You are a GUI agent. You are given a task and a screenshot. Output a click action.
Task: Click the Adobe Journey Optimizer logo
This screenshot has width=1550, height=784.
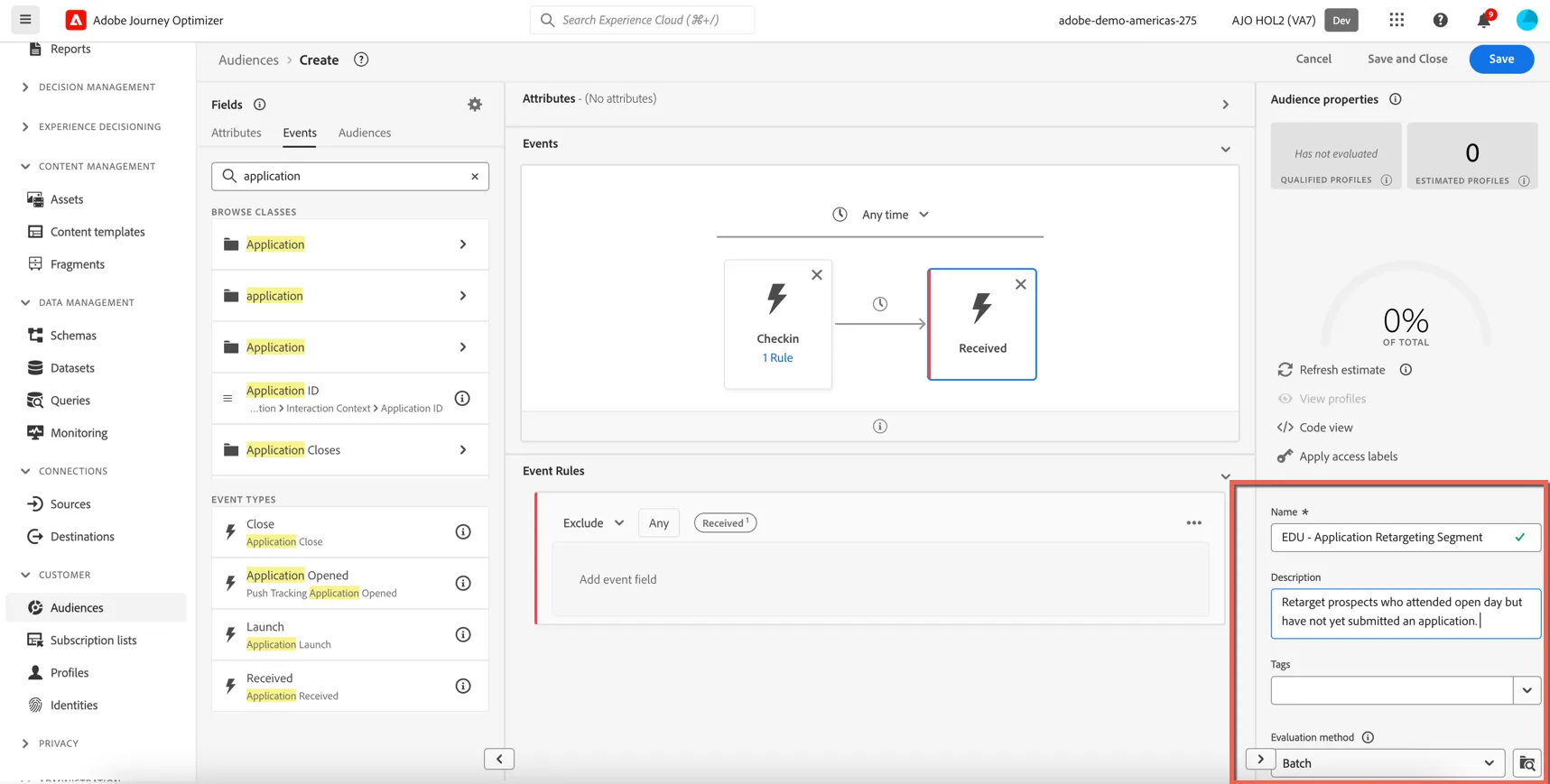tap(76, 20)
